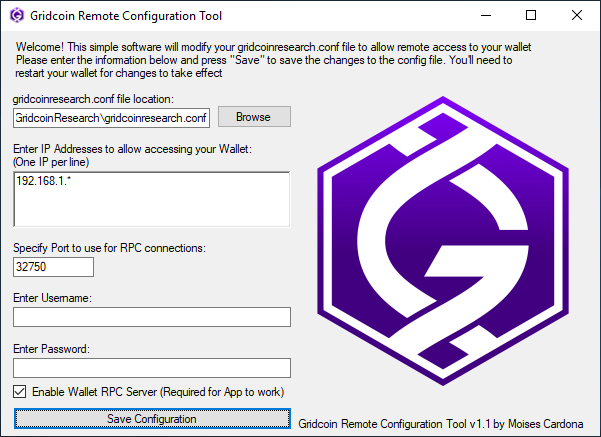Click the version text 'v1.1 by Moises Cardona'
The width and height of the screenshot is (601, 437).
(526, 424)
